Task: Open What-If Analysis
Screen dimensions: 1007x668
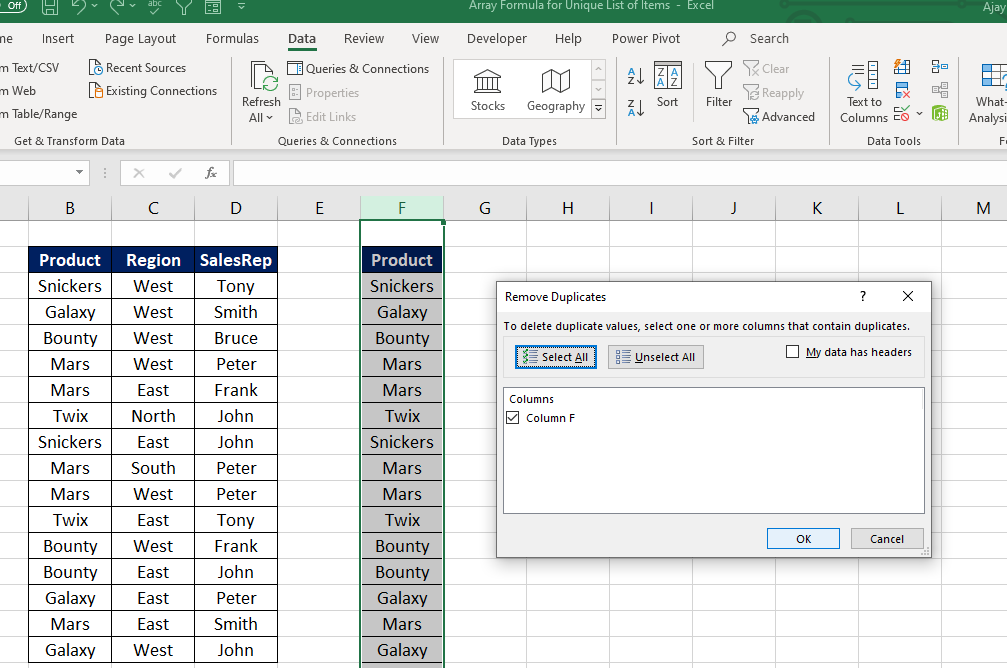Action: tap(989, 93)
